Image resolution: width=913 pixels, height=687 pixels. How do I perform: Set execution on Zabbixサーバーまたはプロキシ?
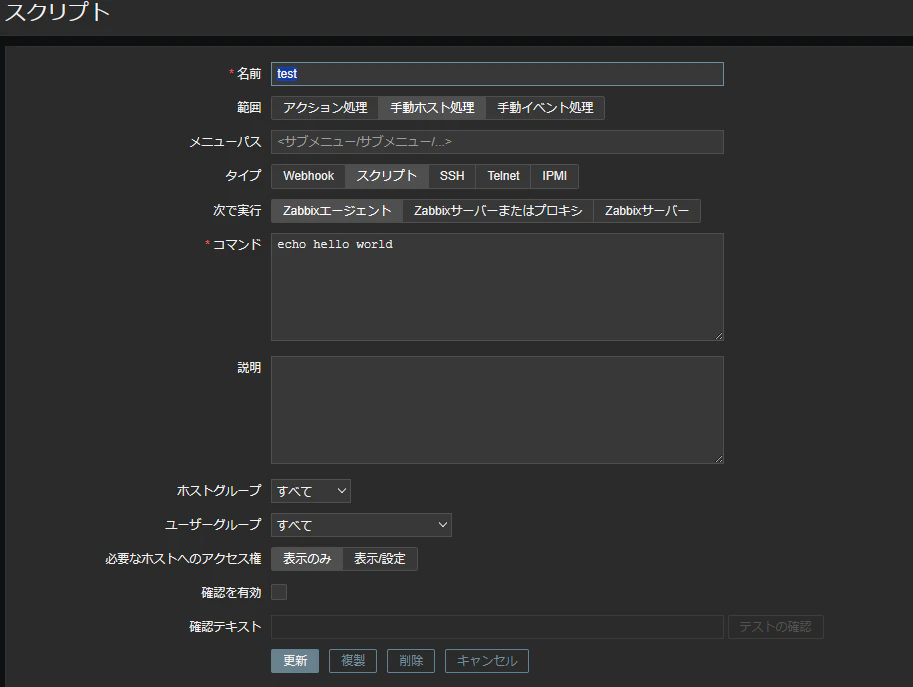(498, 211)
